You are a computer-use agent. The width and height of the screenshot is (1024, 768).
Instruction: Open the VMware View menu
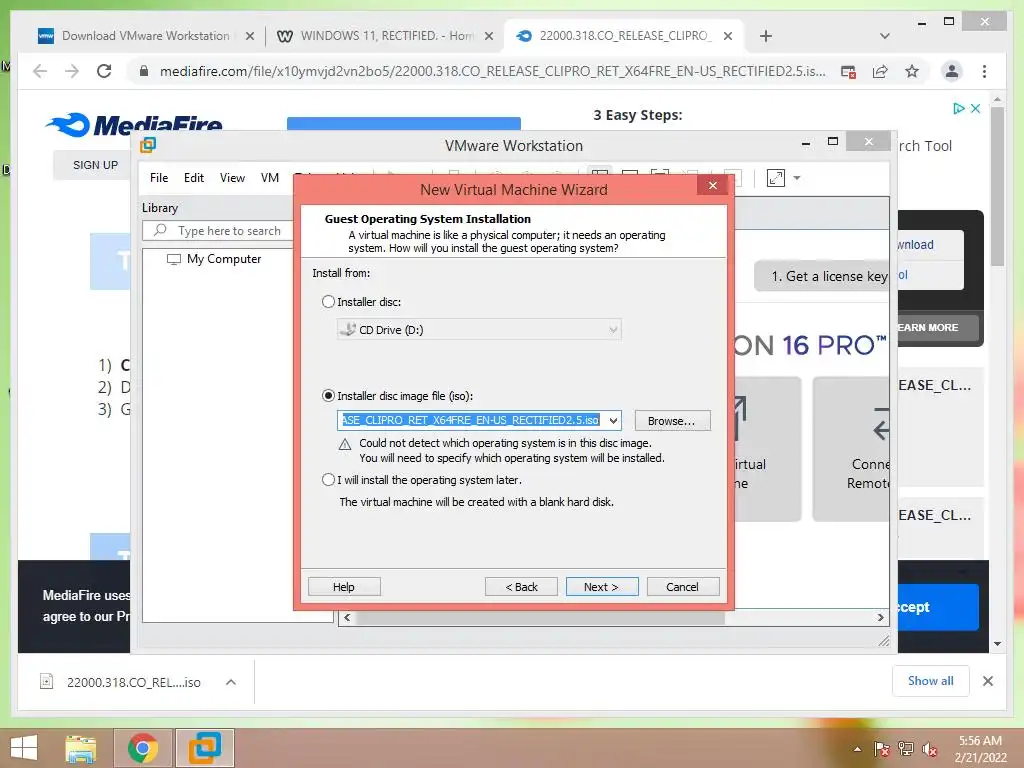point(232,178)
